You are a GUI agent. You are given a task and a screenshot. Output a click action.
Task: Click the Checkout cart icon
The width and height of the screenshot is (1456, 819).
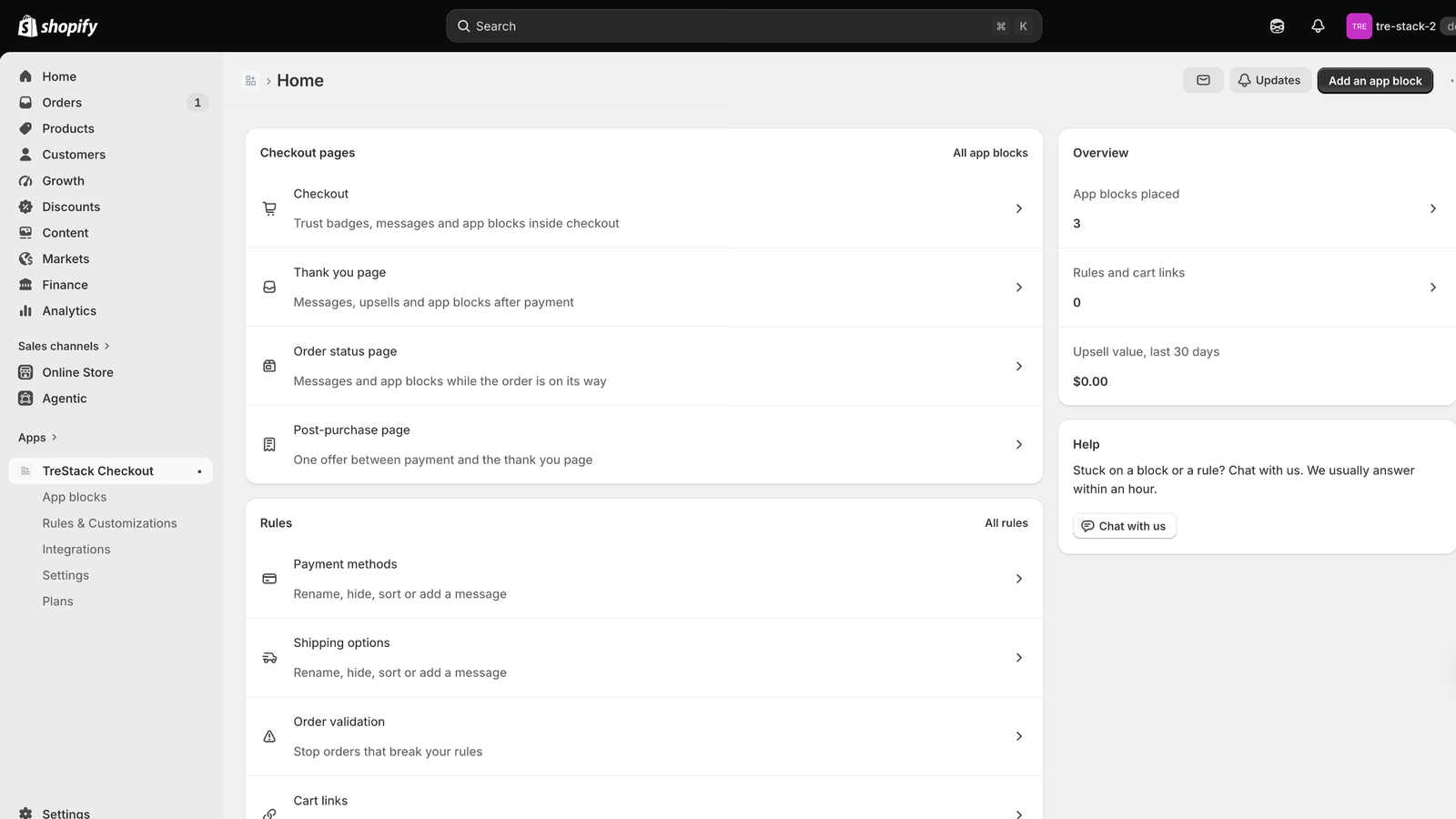pyautogui.click(x=269, y=208)
